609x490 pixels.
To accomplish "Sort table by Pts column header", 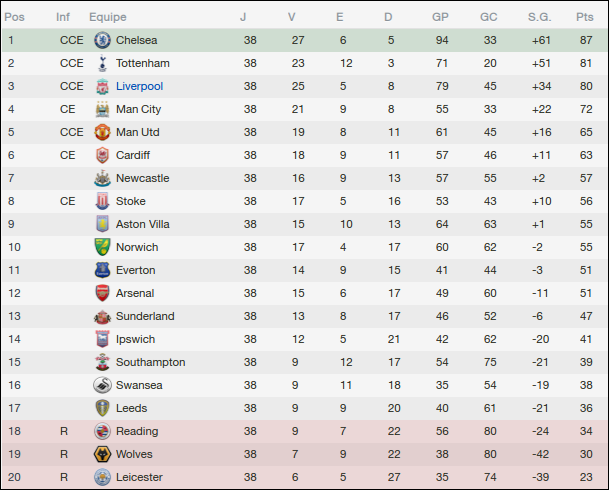I will click(585, 17).
